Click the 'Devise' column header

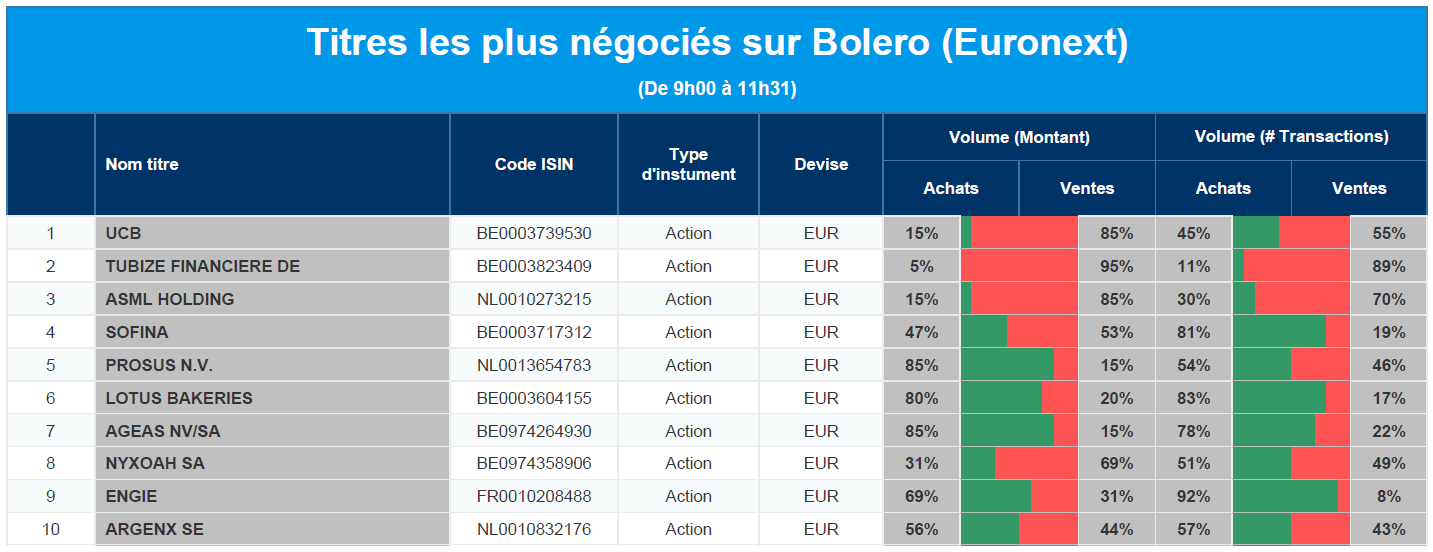click(x=821, y=164)
